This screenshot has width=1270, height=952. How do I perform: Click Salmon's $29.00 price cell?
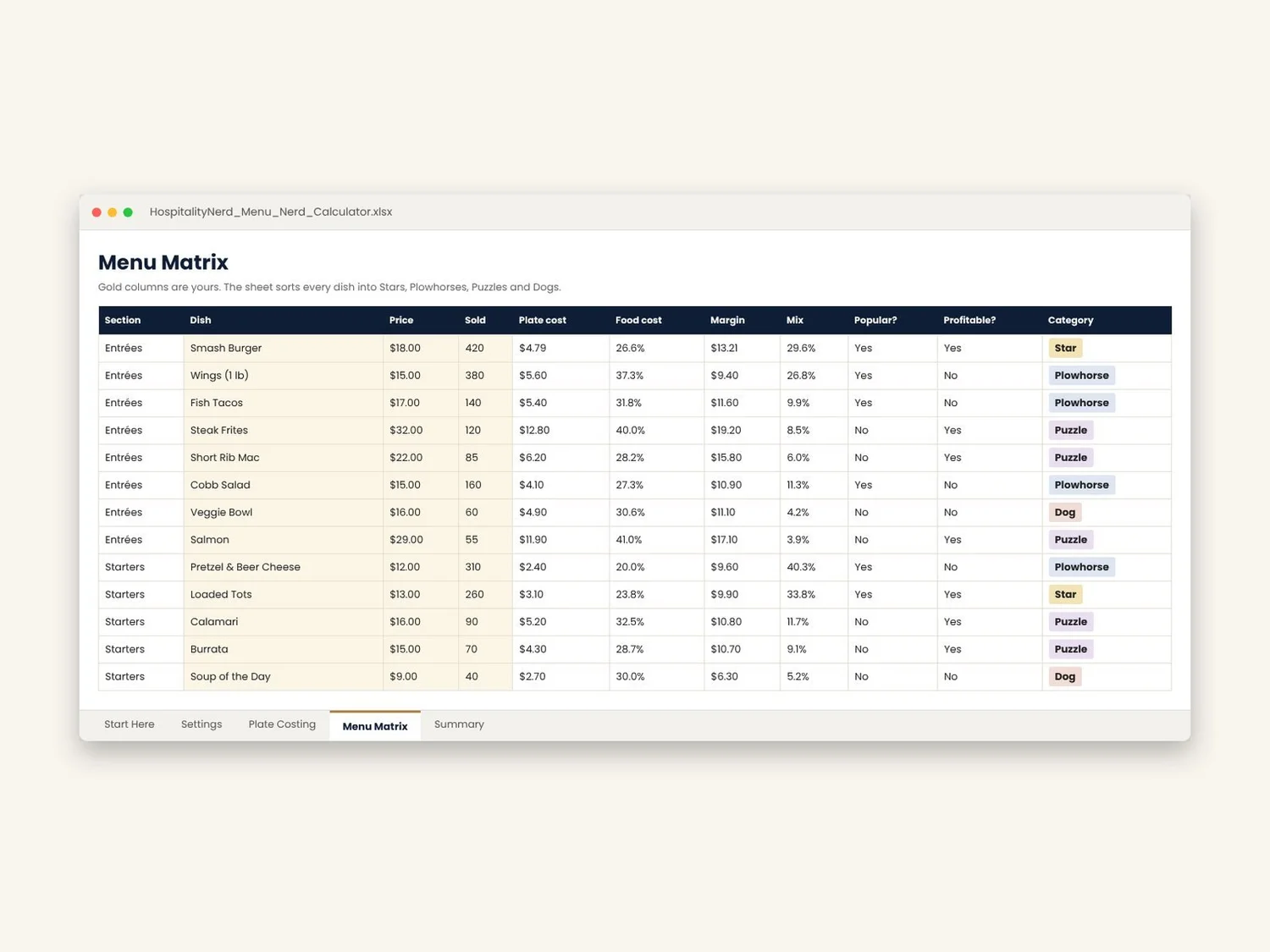421,540
